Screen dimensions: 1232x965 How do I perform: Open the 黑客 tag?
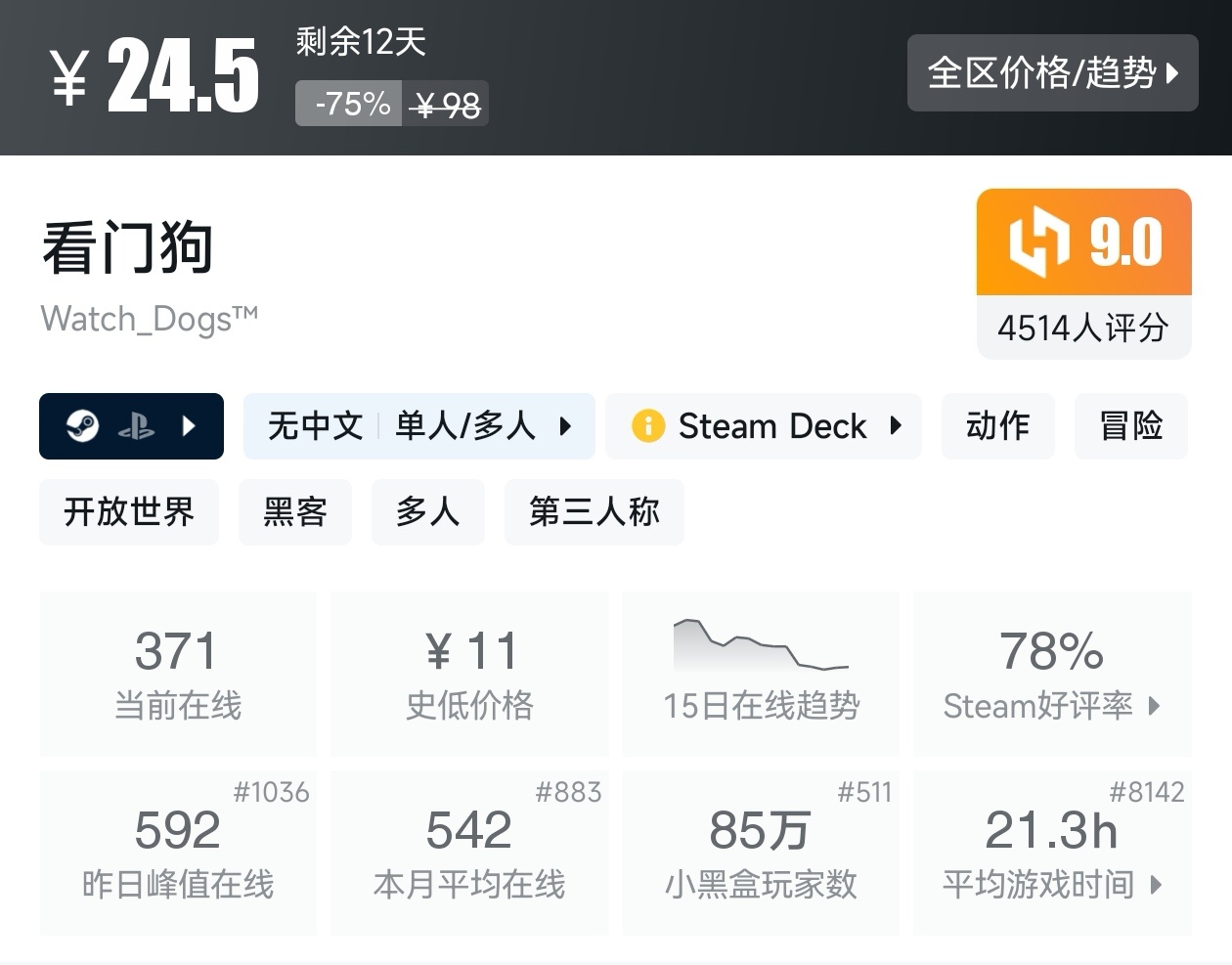click(x=294, y=512)
